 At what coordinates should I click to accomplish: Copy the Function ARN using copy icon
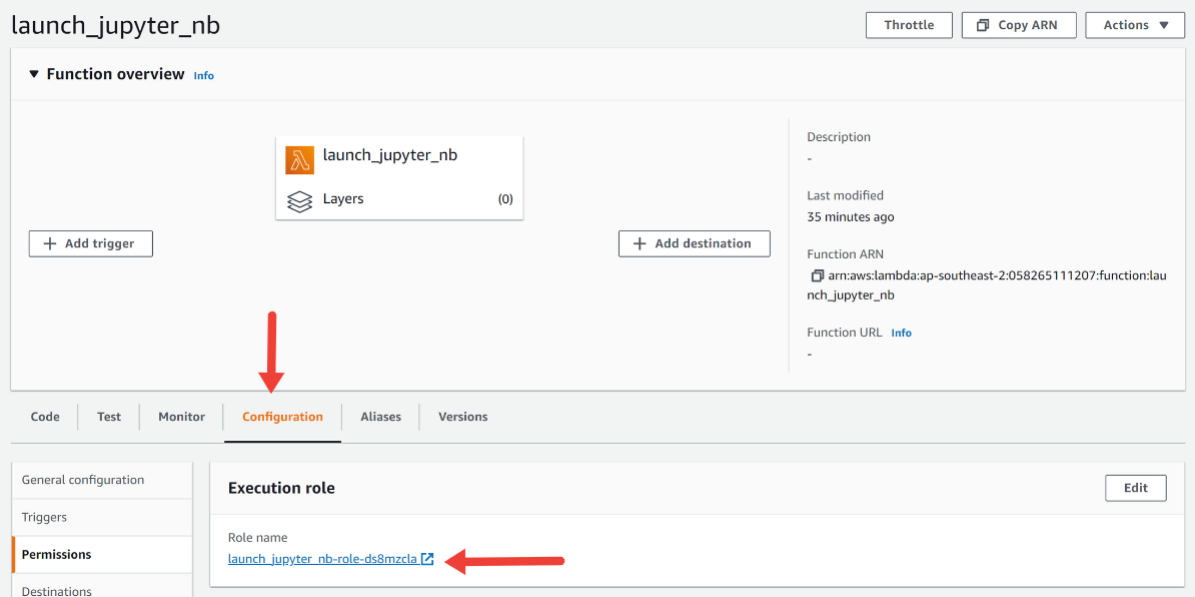817,275
